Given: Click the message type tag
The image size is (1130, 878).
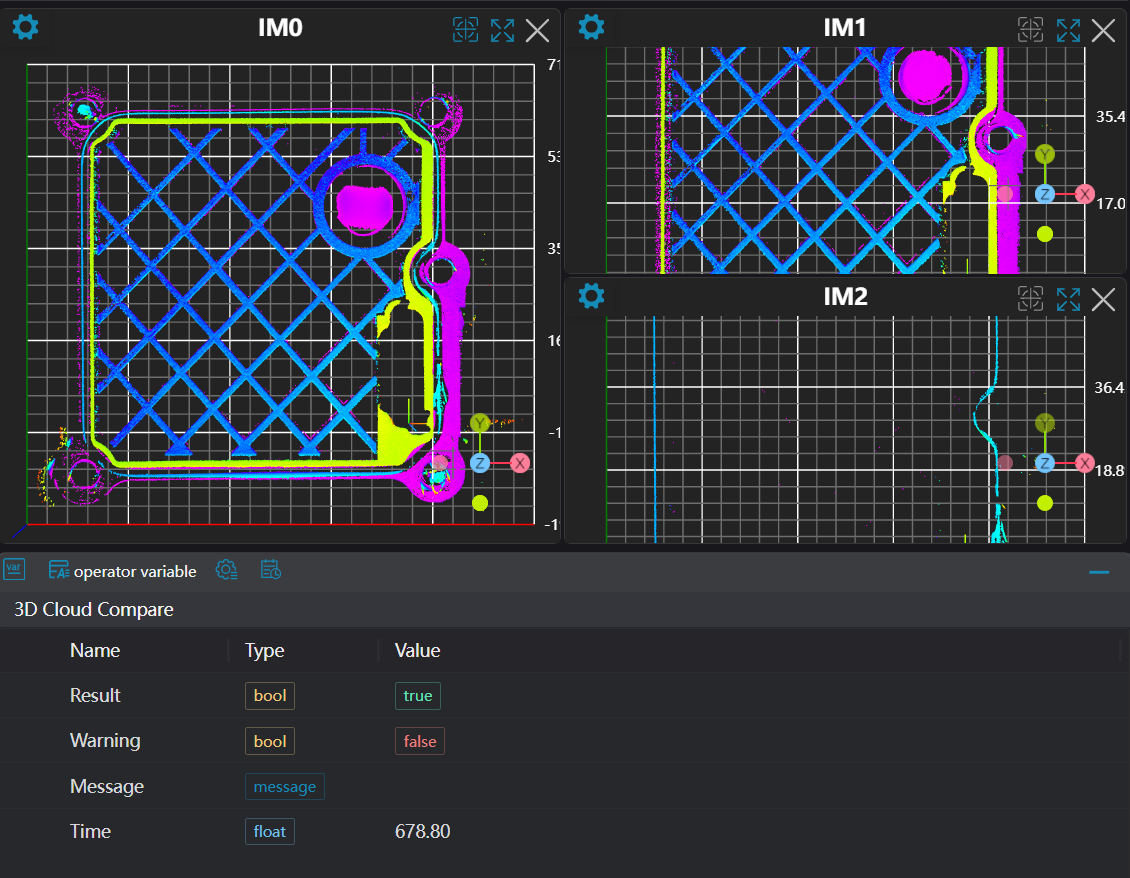Looking at the screenshot, I should point(285,787).
